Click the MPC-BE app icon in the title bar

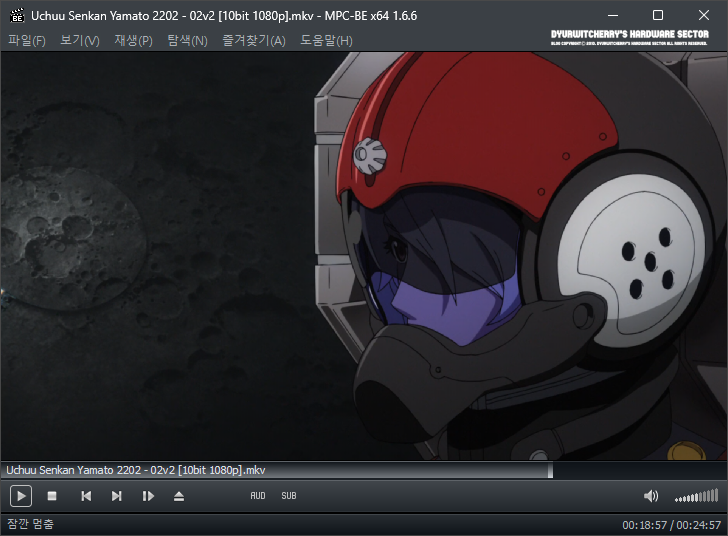(17, 15)
